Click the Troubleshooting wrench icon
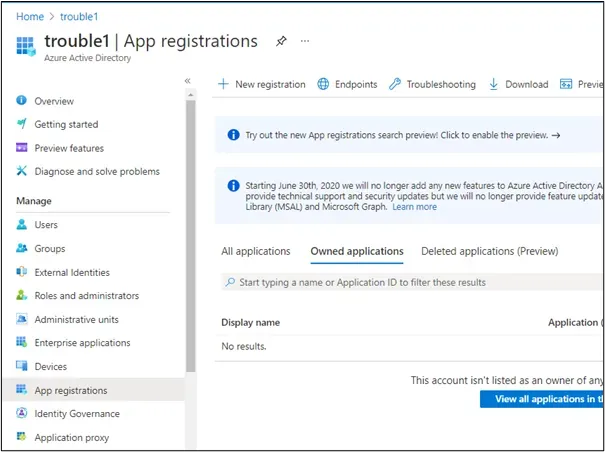Screen dimensions: 605x452 (395, 84)
